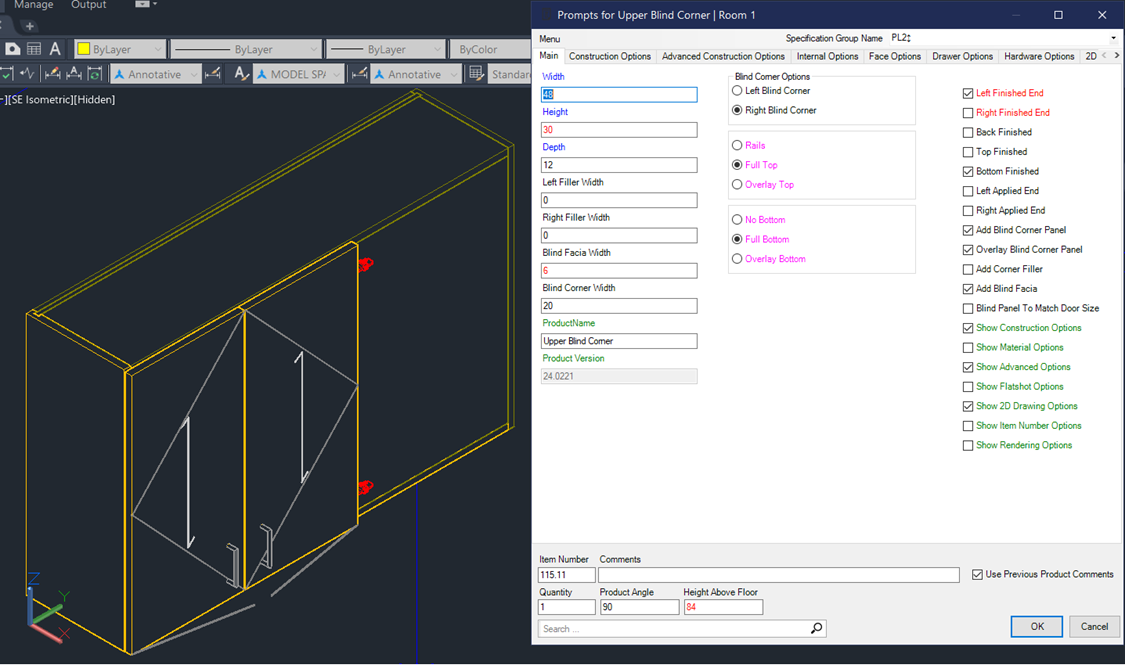Select the Left Blind Corner radio button

738,91
